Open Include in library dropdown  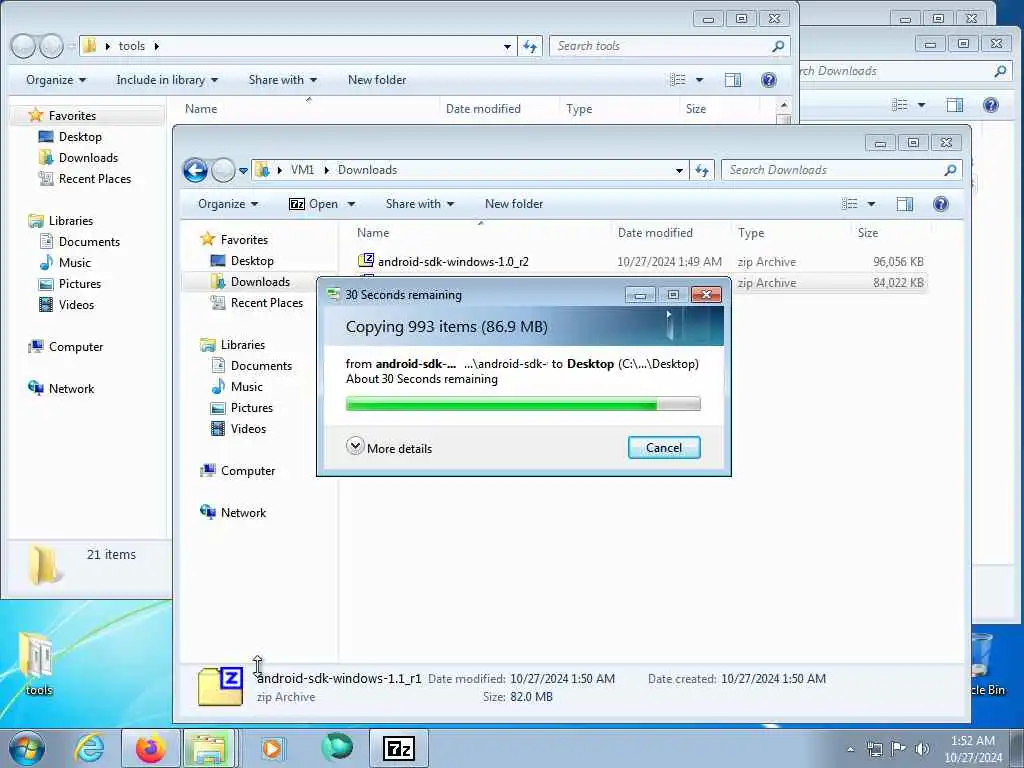click(167, 80)
